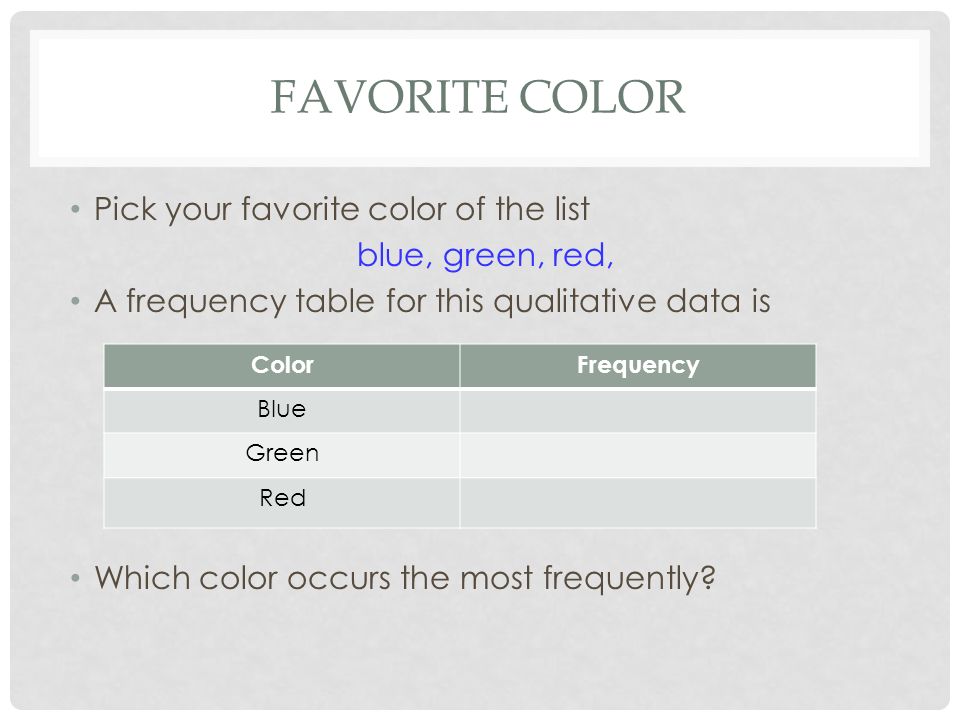The image size is (960, 720).
Task: Click the bullet before 'A frequency table'
Action: [75, 301]
